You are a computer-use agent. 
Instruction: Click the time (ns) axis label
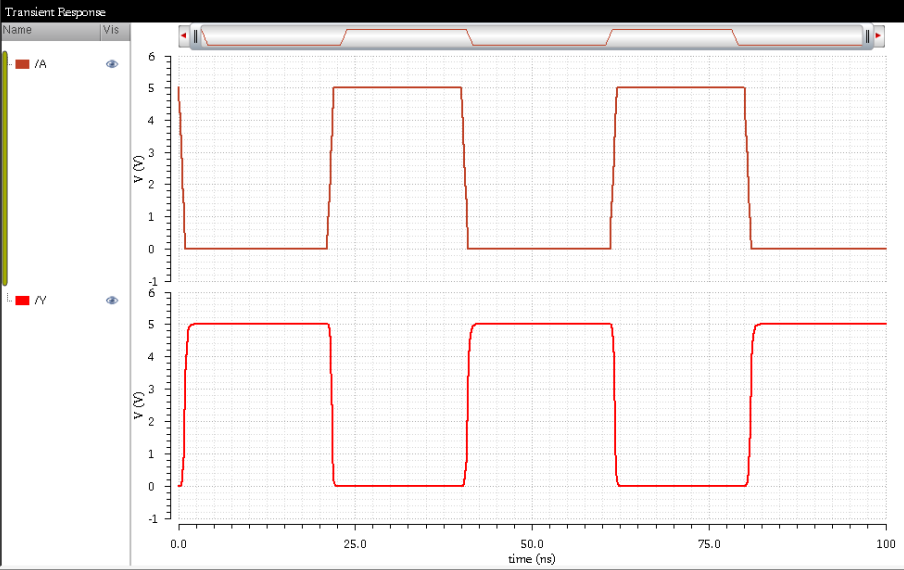(532, 558)
